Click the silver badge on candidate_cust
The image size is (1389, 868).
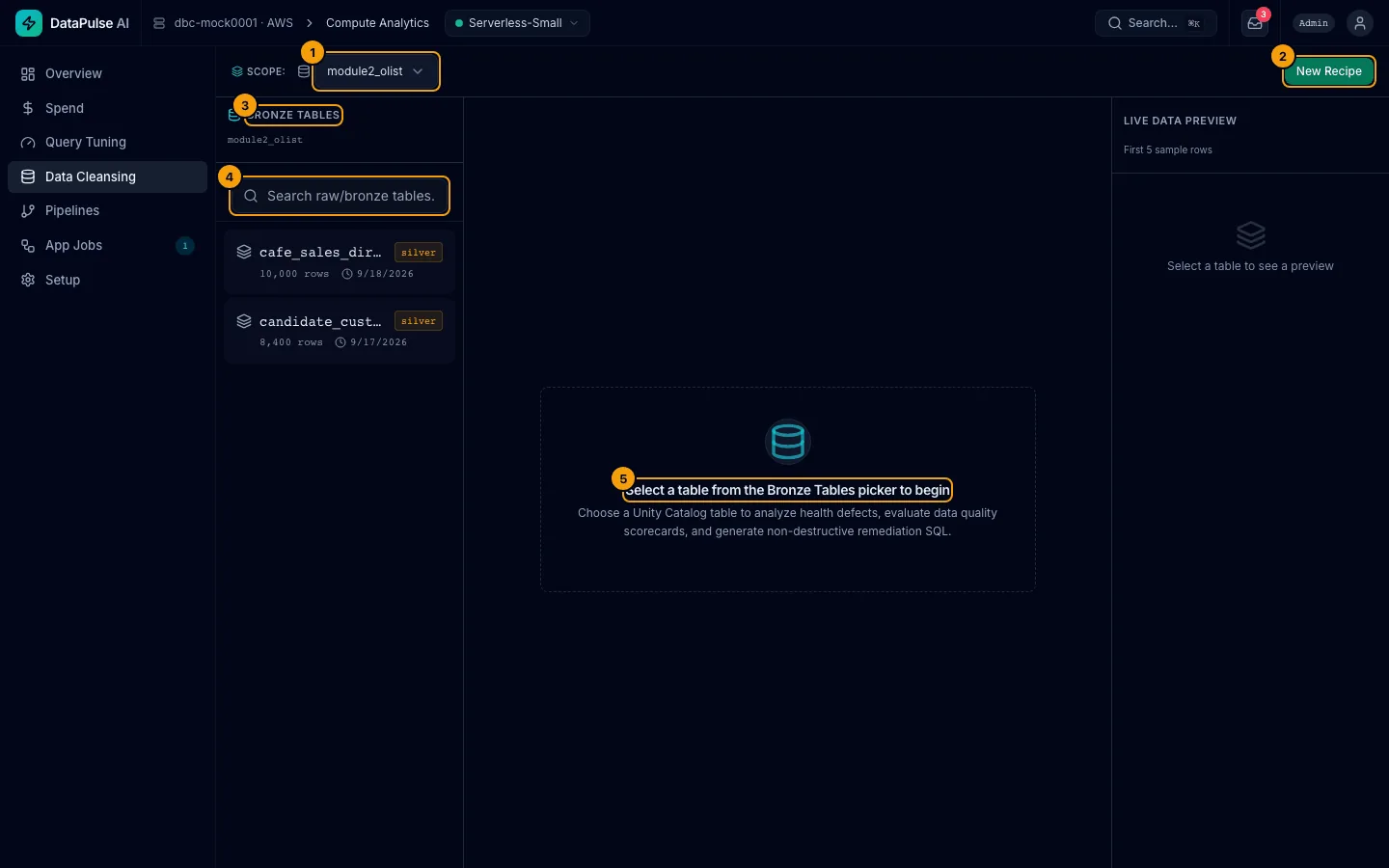(419, 321)
